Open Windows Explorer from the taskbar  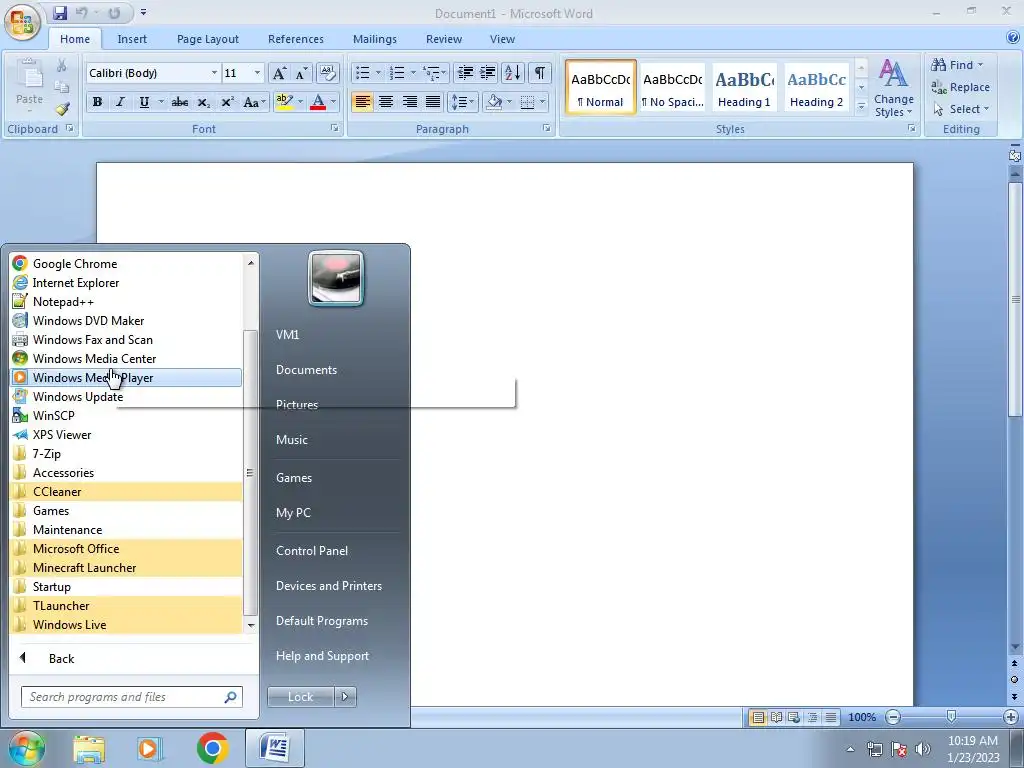[x=88, y=749]
